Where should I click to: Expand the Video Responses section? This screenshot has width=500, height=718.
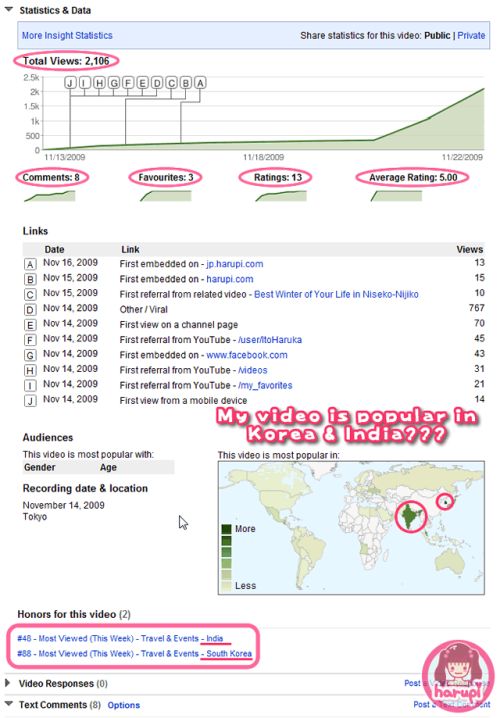(x=7, y=683)
